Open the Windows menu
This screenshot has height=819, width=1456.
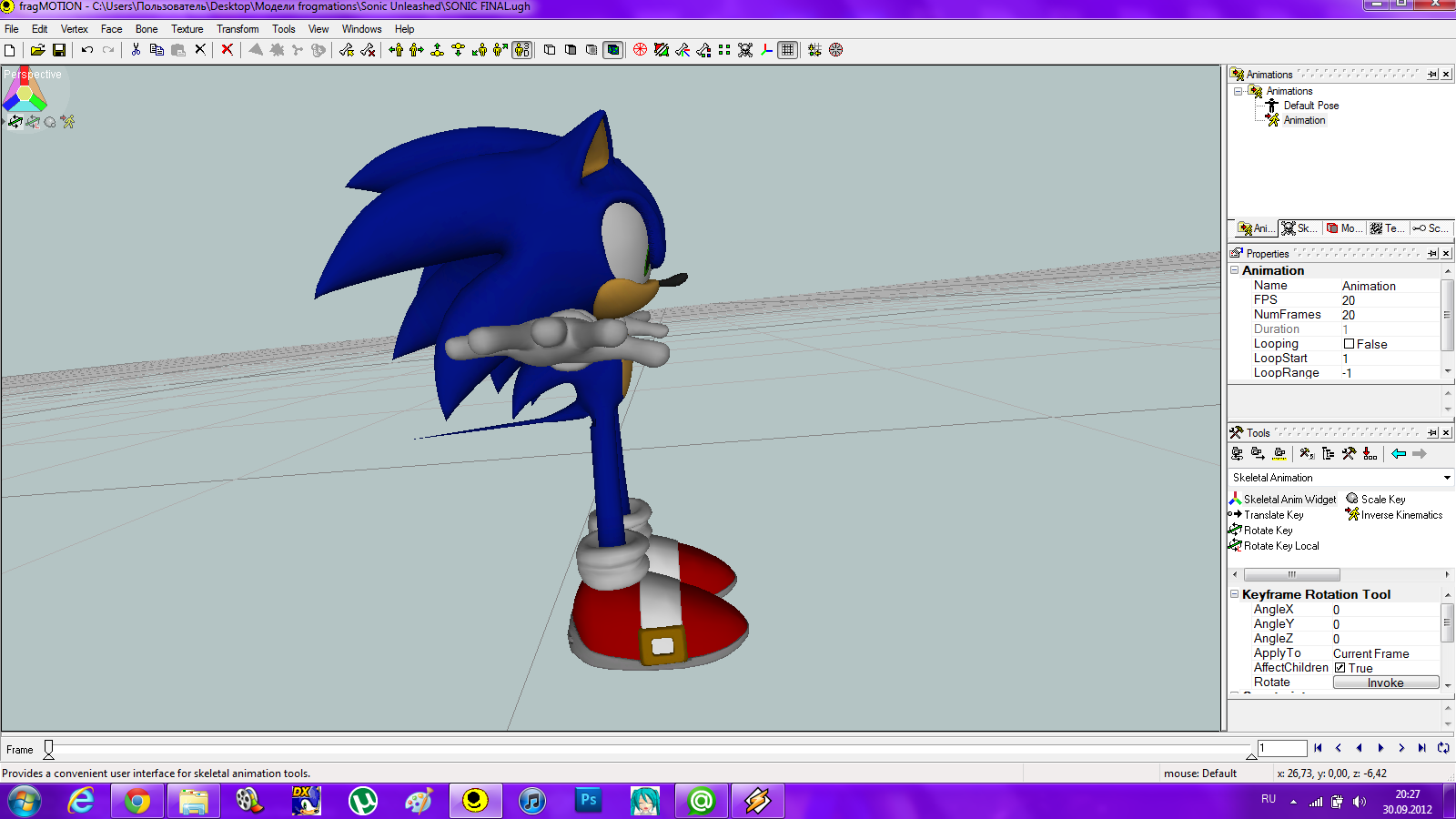click(x=361, y=29)
